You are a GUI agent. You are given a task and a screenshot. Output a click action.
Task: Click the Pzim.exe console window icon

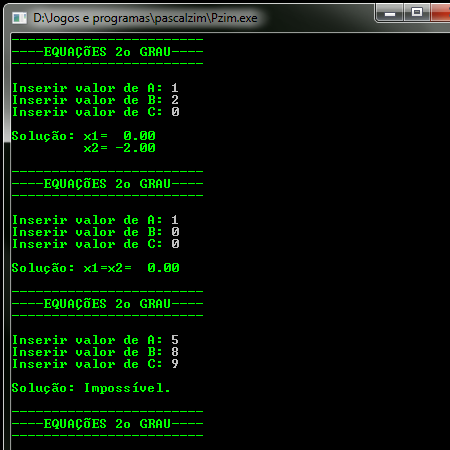(x=19, y=18)
